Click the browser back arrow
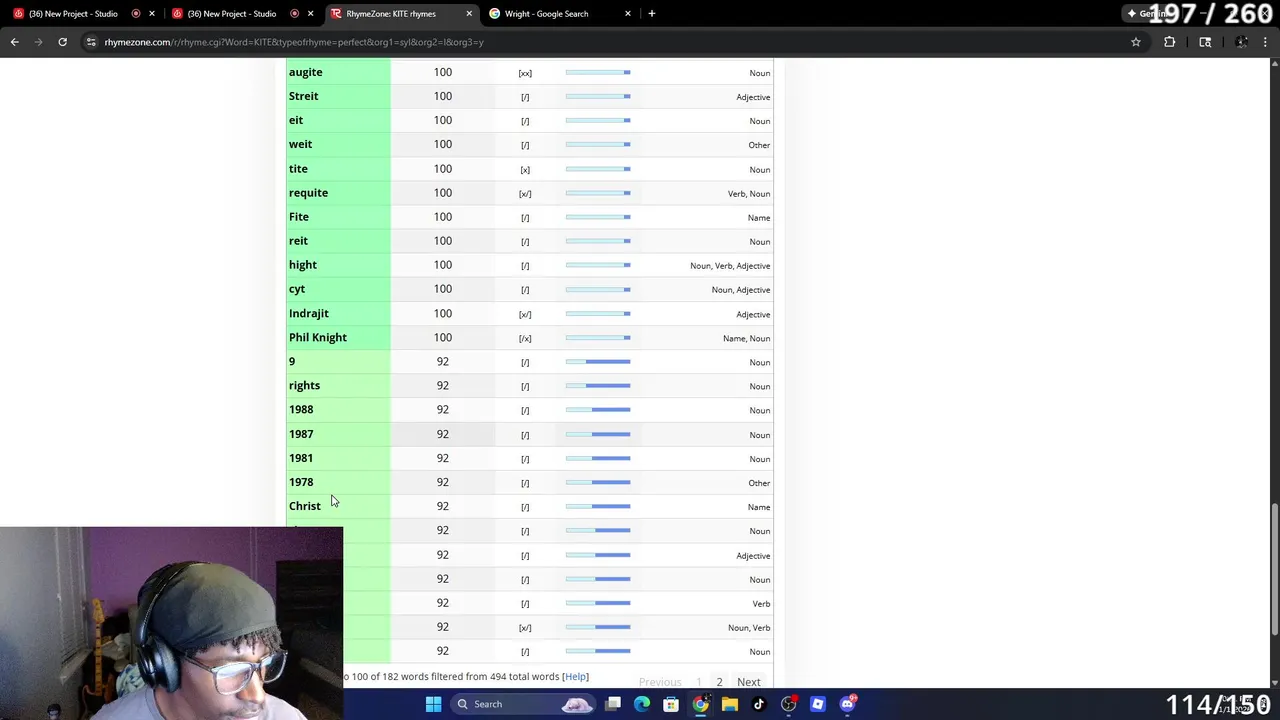Image resolution: width=1280 pixels, height=720 pixels. (14, 42)
